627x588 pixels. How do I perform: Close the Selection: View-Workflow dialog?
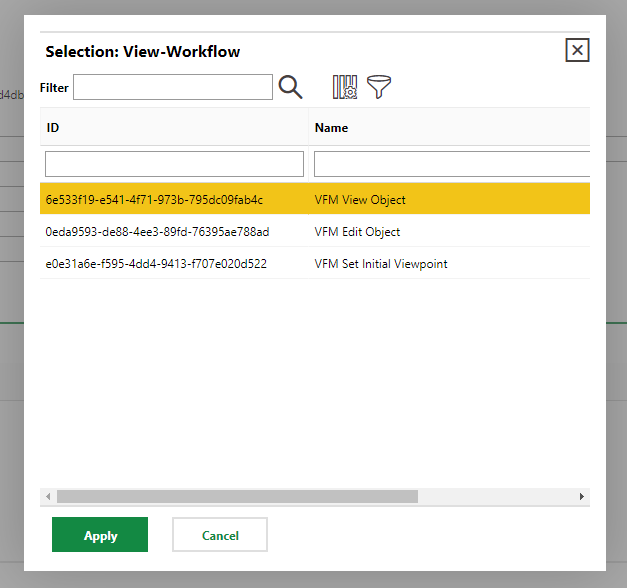pyautogui.click(x=577, y=51)
